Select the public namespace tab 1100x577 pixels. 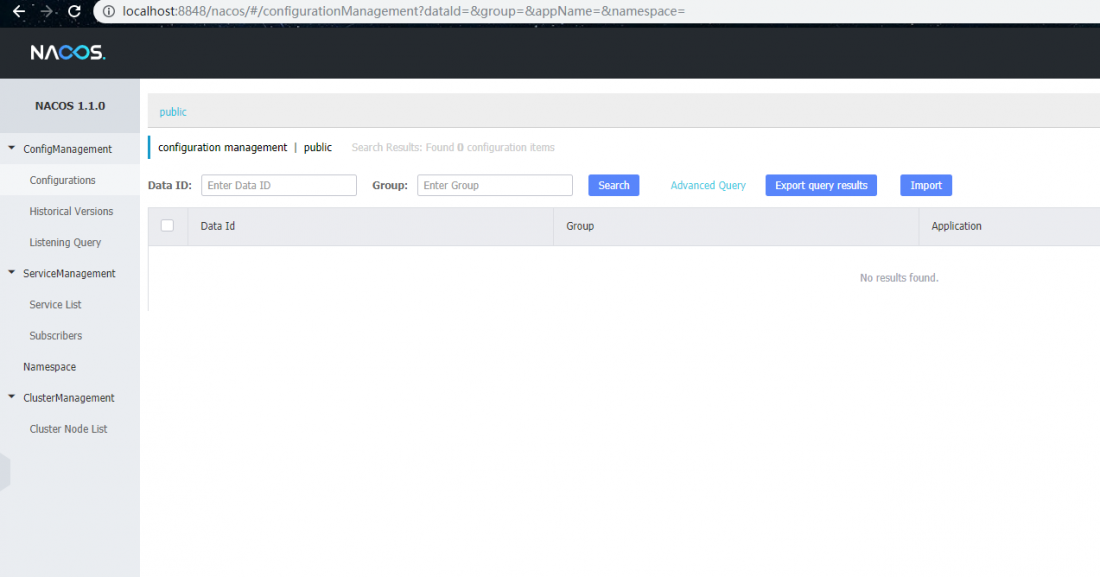(173, 112)
